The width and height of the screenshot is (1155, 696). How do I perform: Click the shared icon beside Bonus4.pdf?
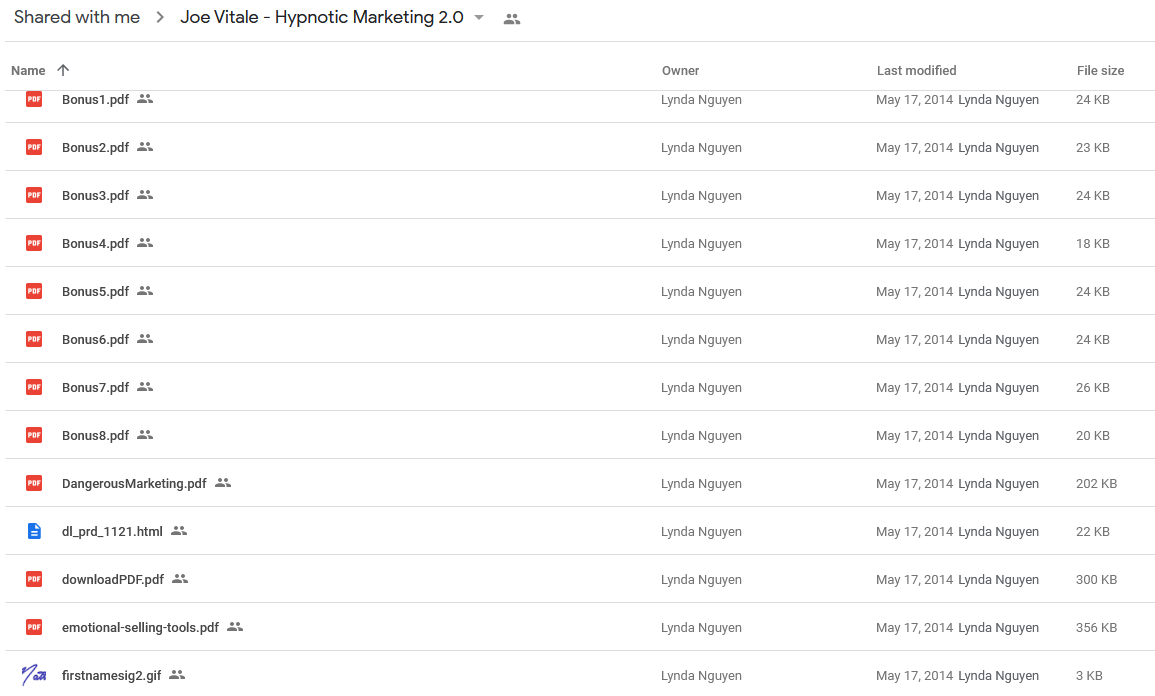145,242
